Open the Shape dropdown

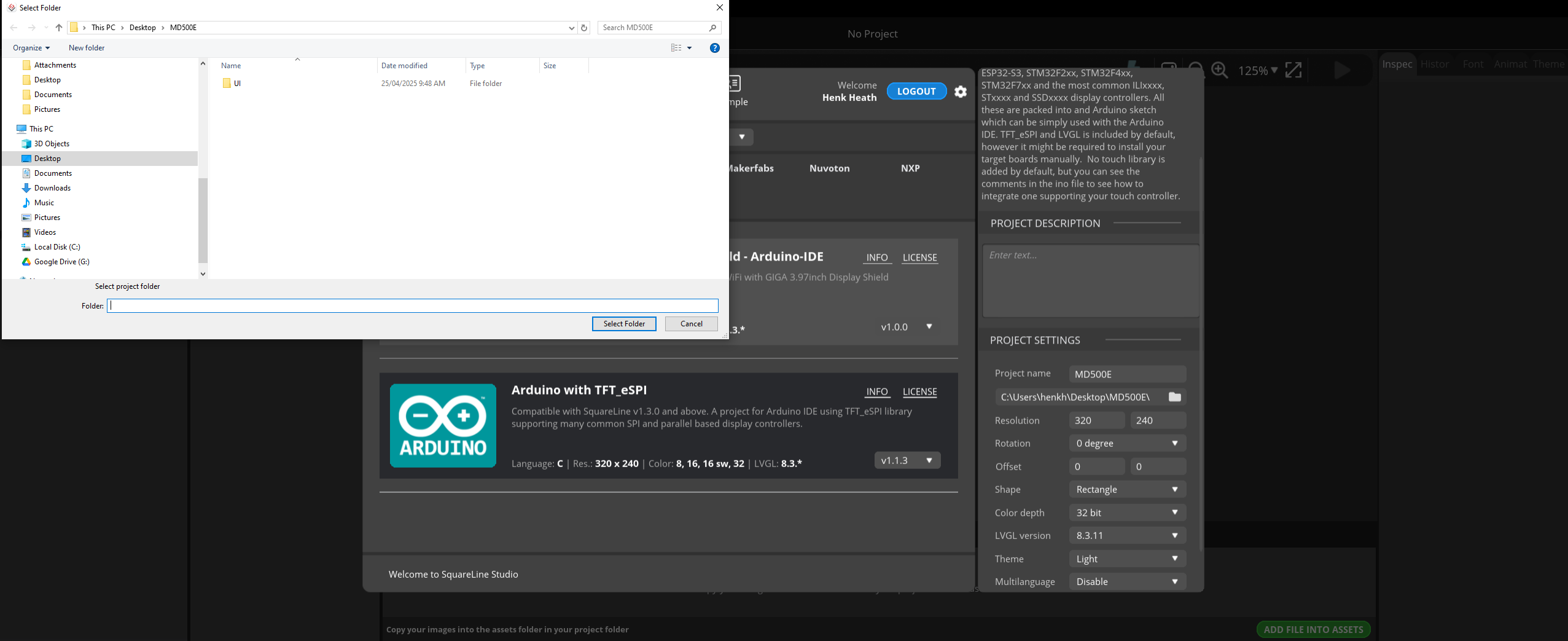[1127, 489]
